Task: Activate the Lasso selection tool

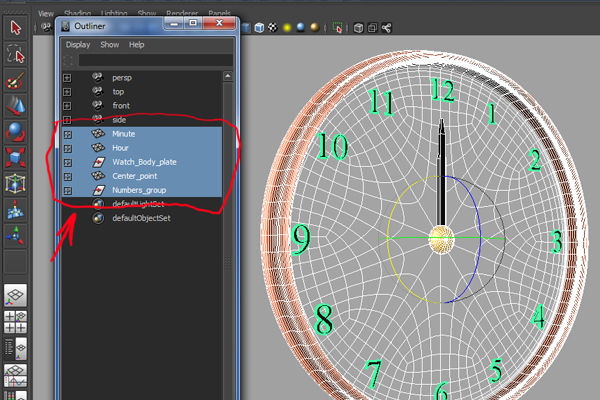Action: 15,54
